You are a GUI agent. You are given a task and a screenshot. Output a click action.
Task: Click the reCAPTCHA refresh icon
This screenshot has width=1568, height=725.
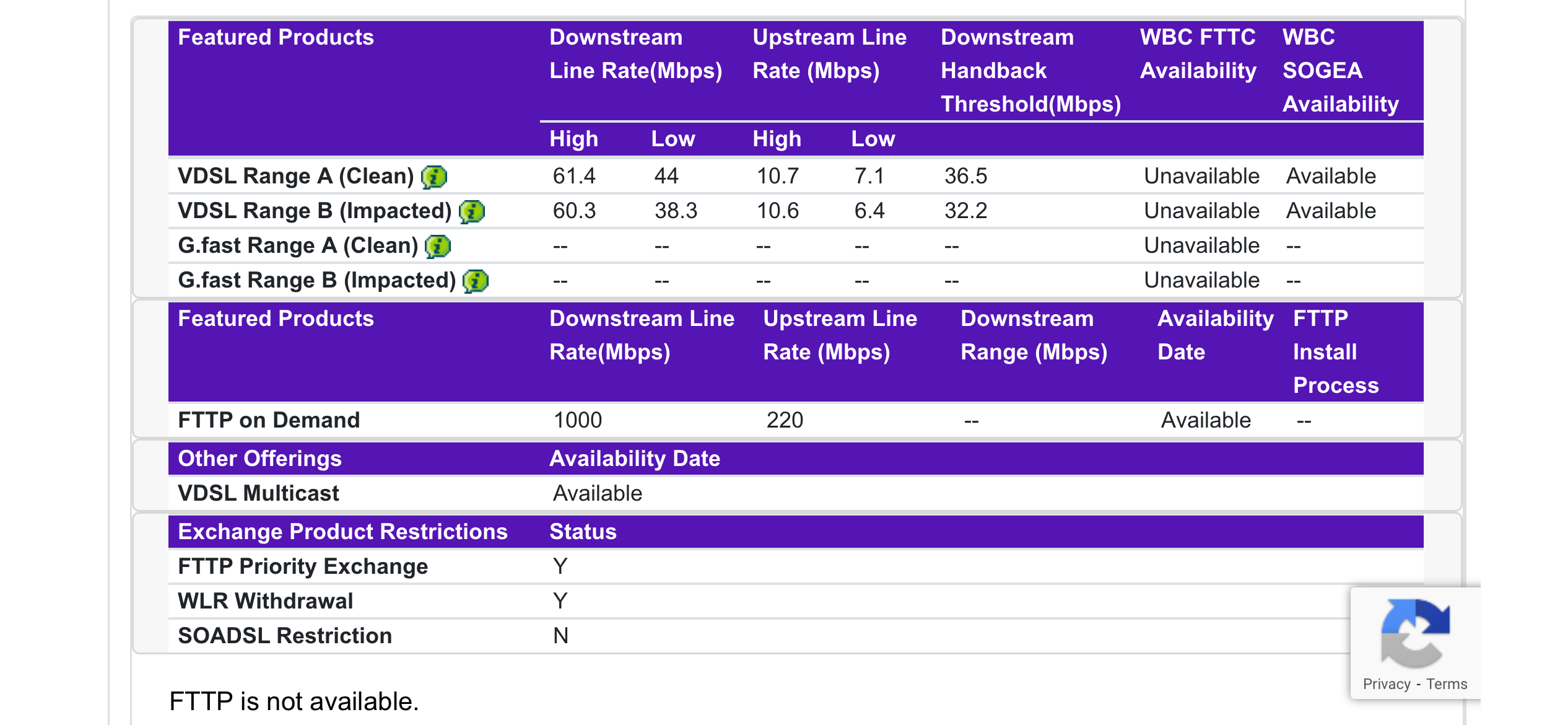(1415, 633)
